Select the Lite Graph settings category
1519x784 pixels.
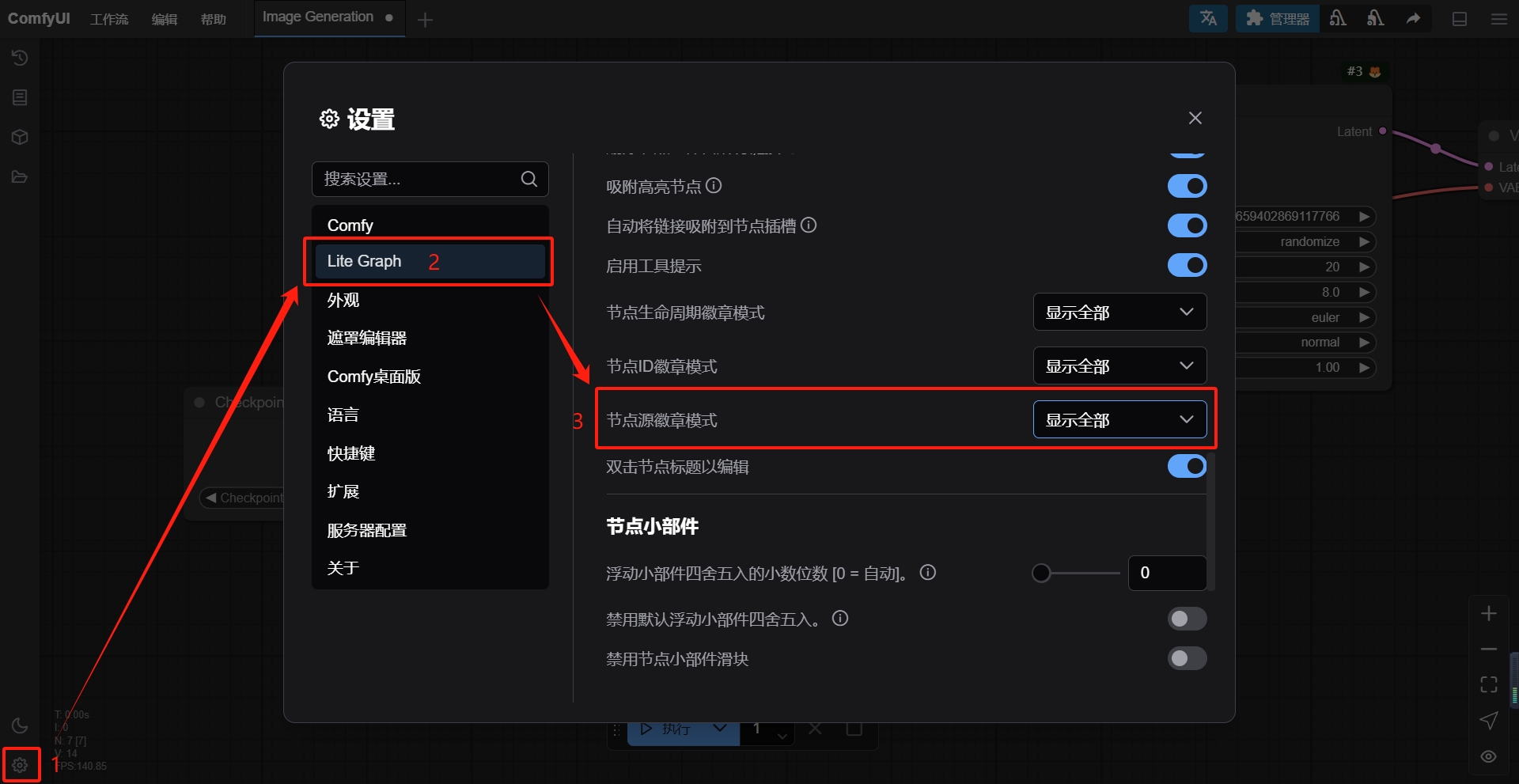(430, 261)
